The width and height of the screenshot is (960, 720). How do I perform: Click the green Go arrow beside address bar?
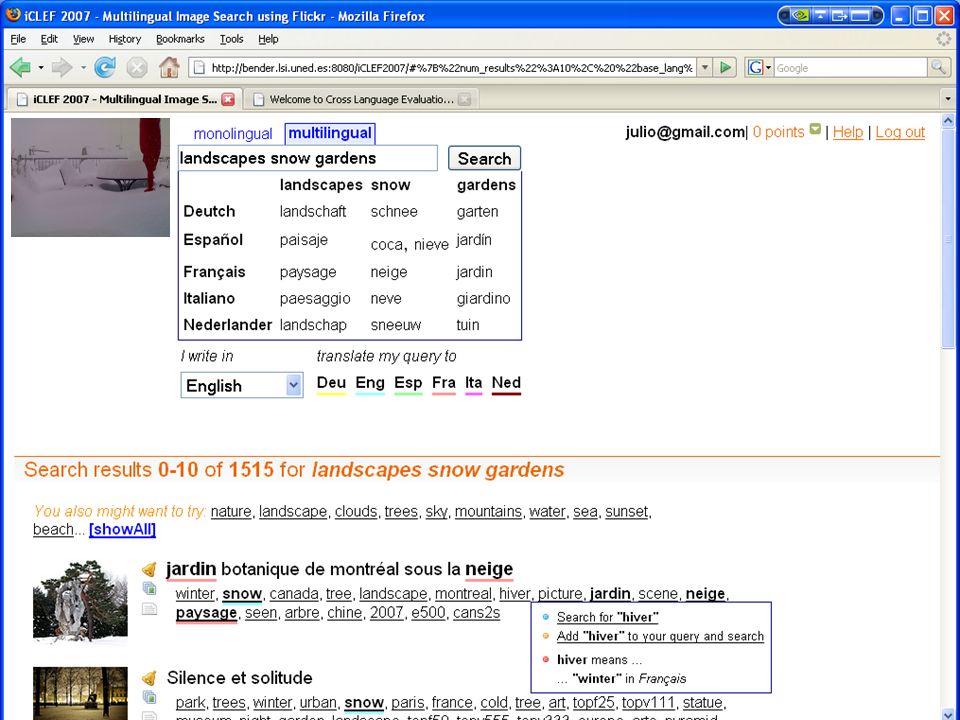pyautogui.click(x=726, y=67)
